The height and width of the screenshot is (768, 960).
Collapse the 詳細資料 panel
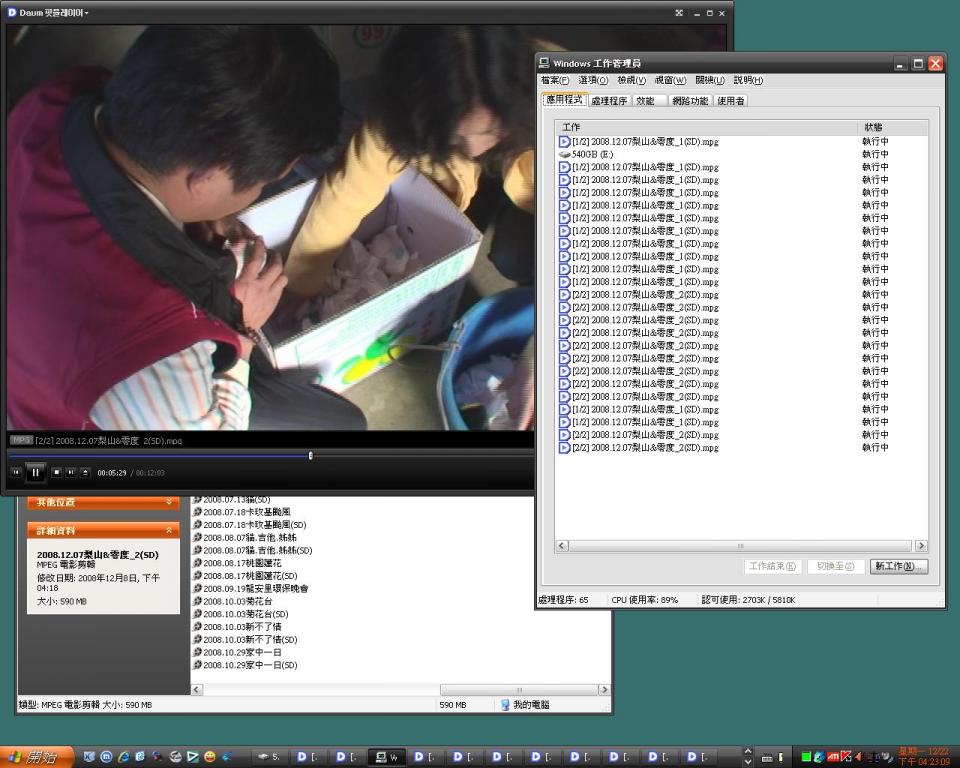coord(169,531)
